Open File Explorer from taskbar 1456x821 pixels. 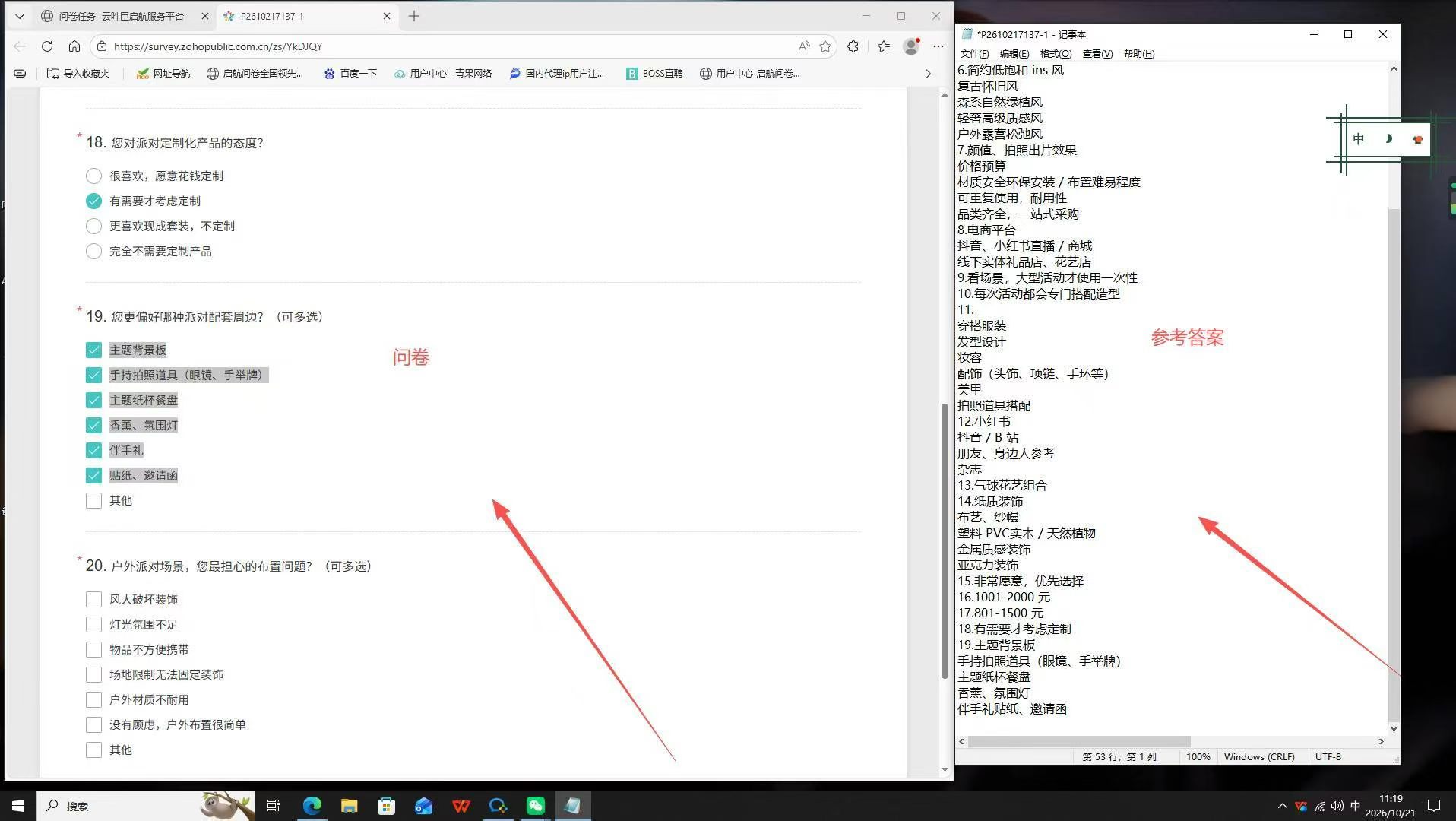point(349,806)
